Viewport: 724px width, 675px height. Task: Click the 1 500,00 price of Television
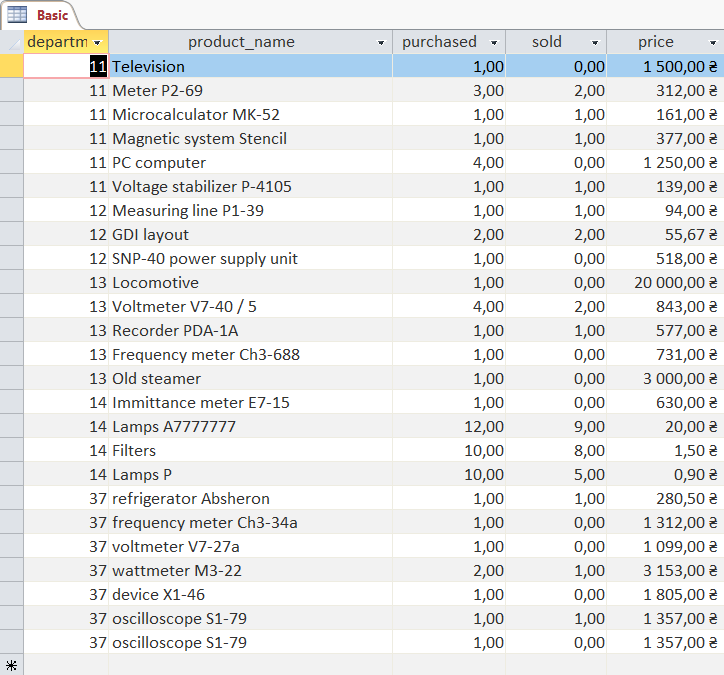click(x=665, y=66)
